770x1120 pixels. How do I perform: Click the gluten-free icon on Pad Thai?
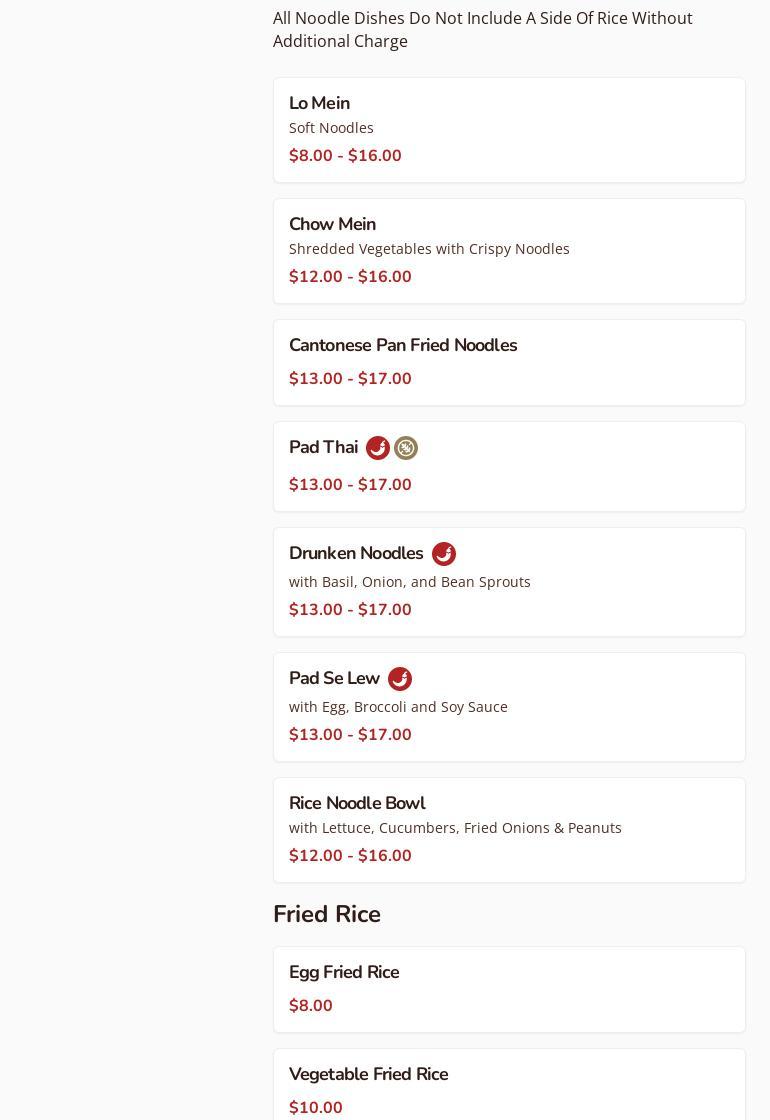pos(406,448)
